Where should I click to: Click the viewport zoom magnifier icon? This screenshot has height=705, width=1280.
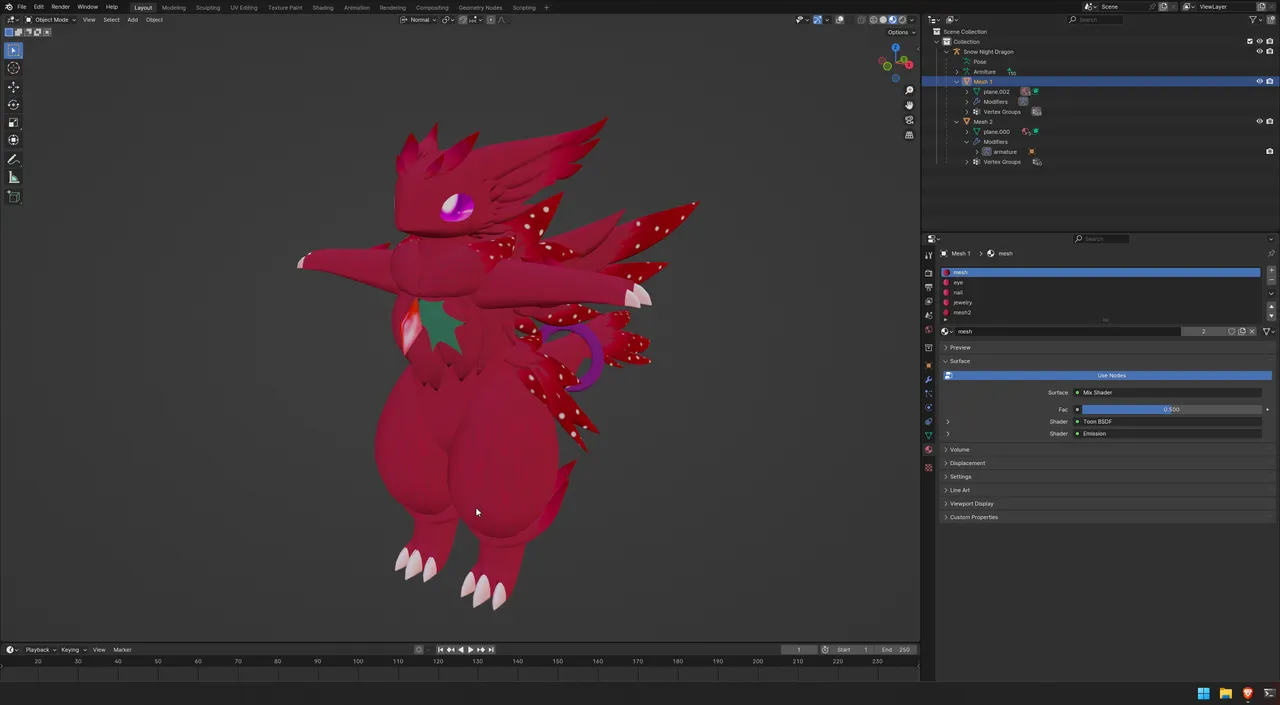click(x=909, y=91)
